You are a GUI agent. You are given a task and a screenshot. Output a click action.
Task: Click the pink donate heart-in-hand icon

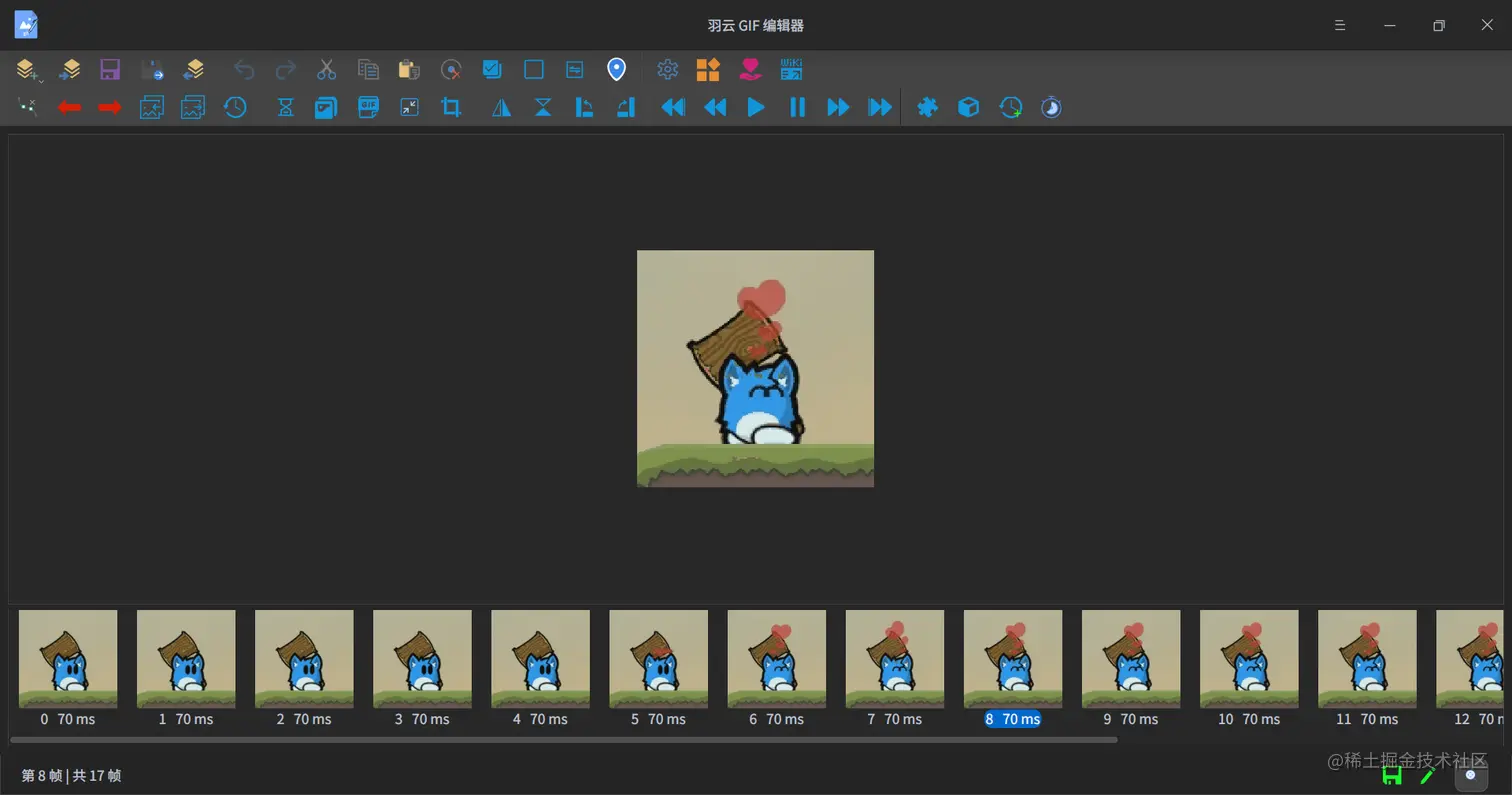(751, 70)
